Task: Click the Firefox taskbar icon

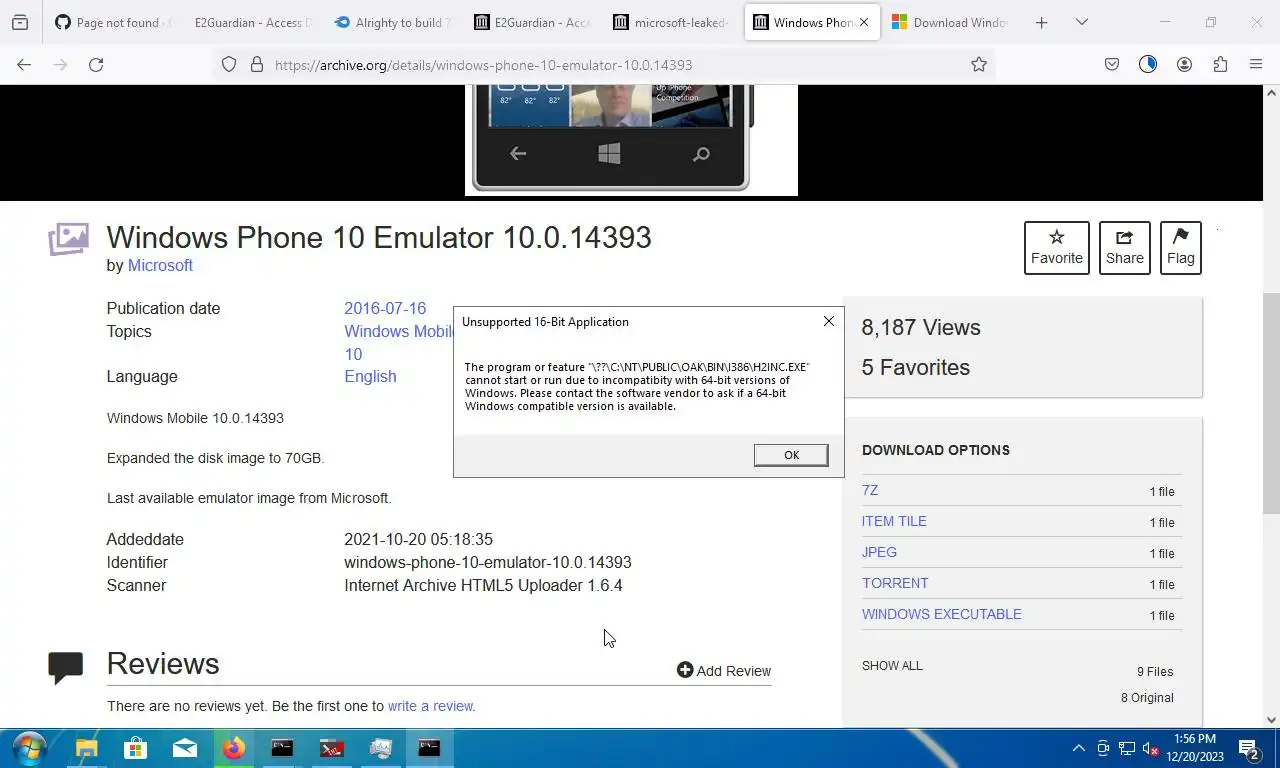Action: coord(234,748)
